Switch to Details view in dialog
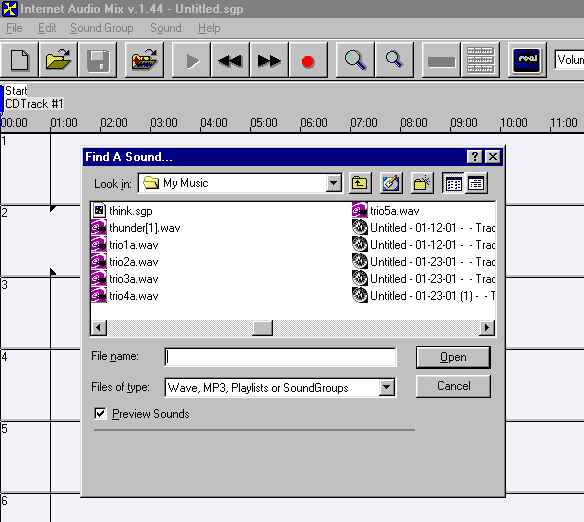This screenshot has height=522, width=584. tap(476, 183)
